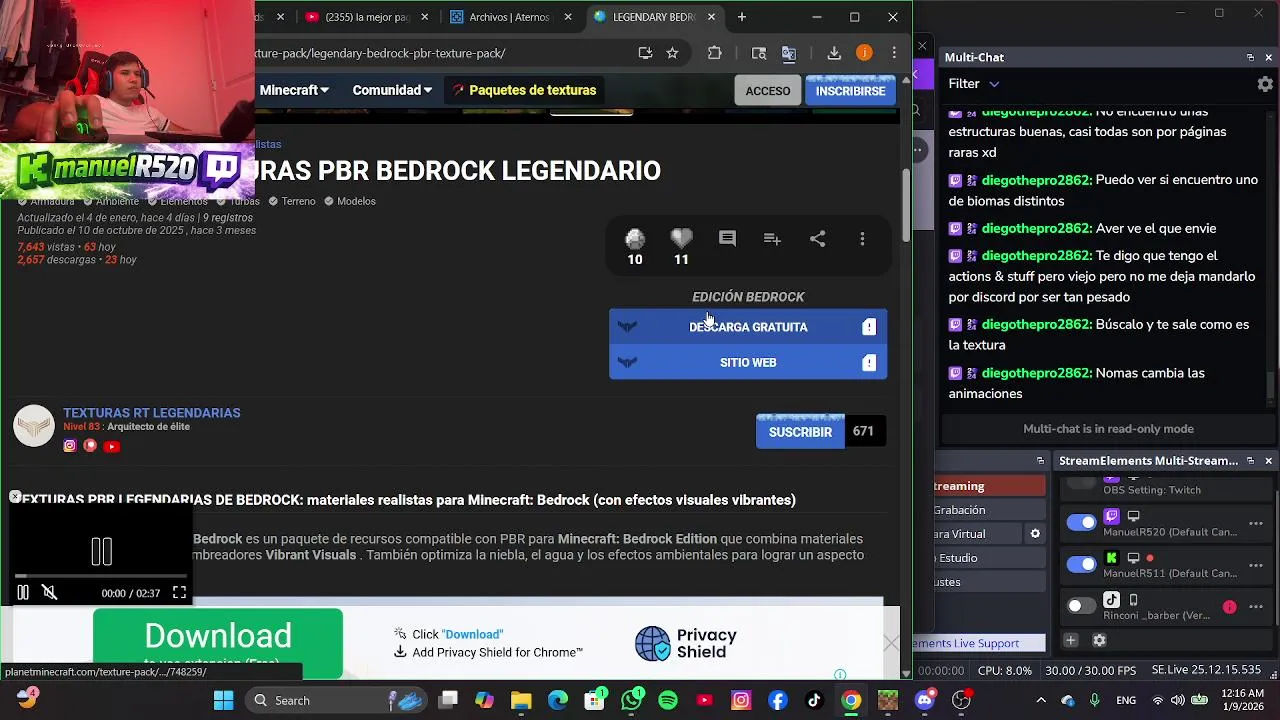Open Spotify from the taskbar

click(668, 700)
